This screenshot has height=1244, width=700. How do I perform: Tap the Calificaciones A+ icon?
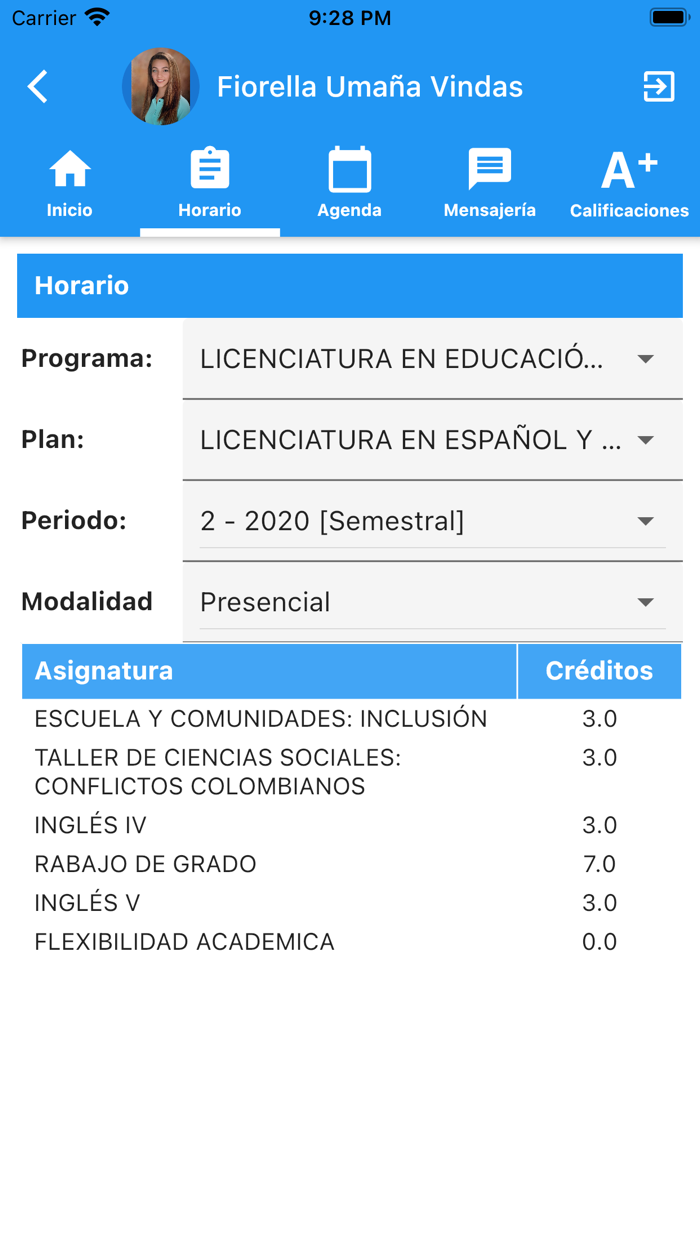pos(629,170)
